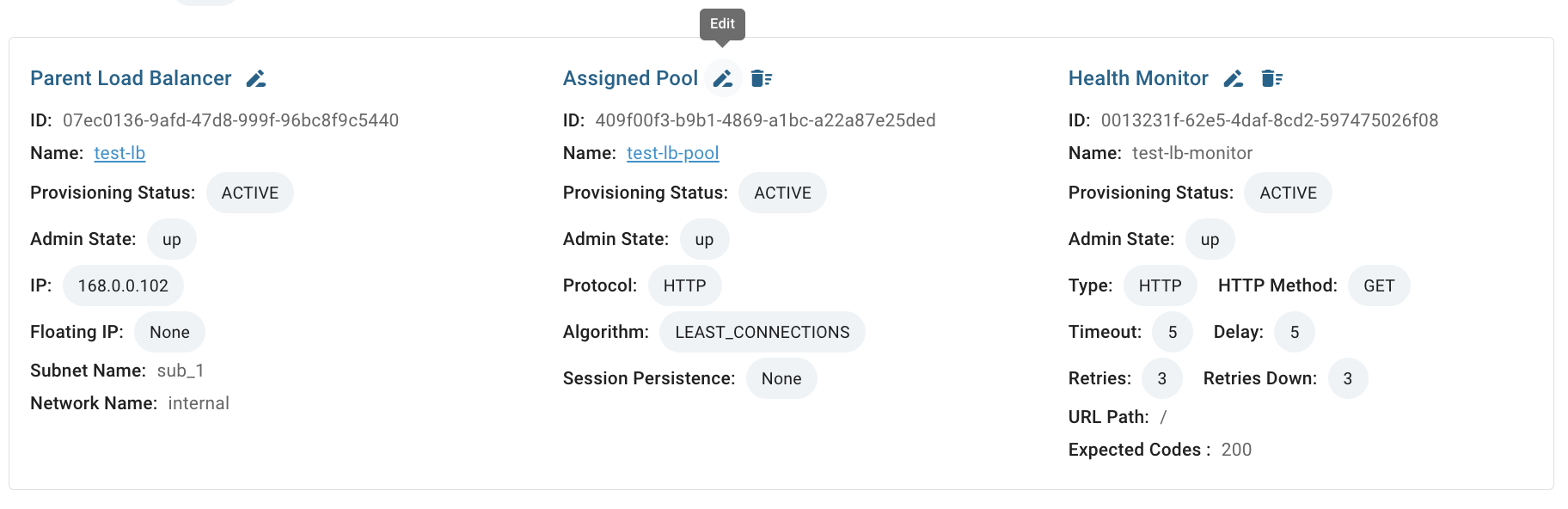Click the load balancer ACTIVE status chip
1568x509 pixels.
click(x=250, y=193)
